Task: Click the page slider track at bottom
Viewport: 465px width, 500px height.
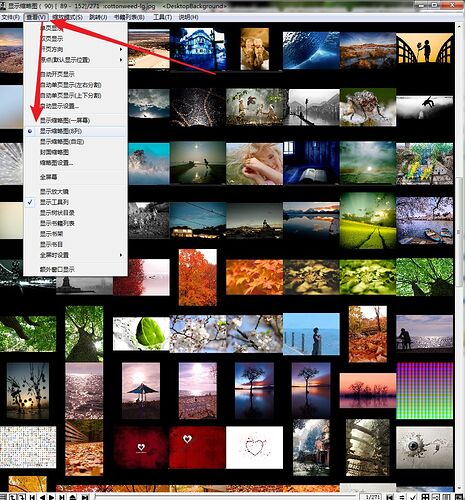Action: click(x=227, y=496)
